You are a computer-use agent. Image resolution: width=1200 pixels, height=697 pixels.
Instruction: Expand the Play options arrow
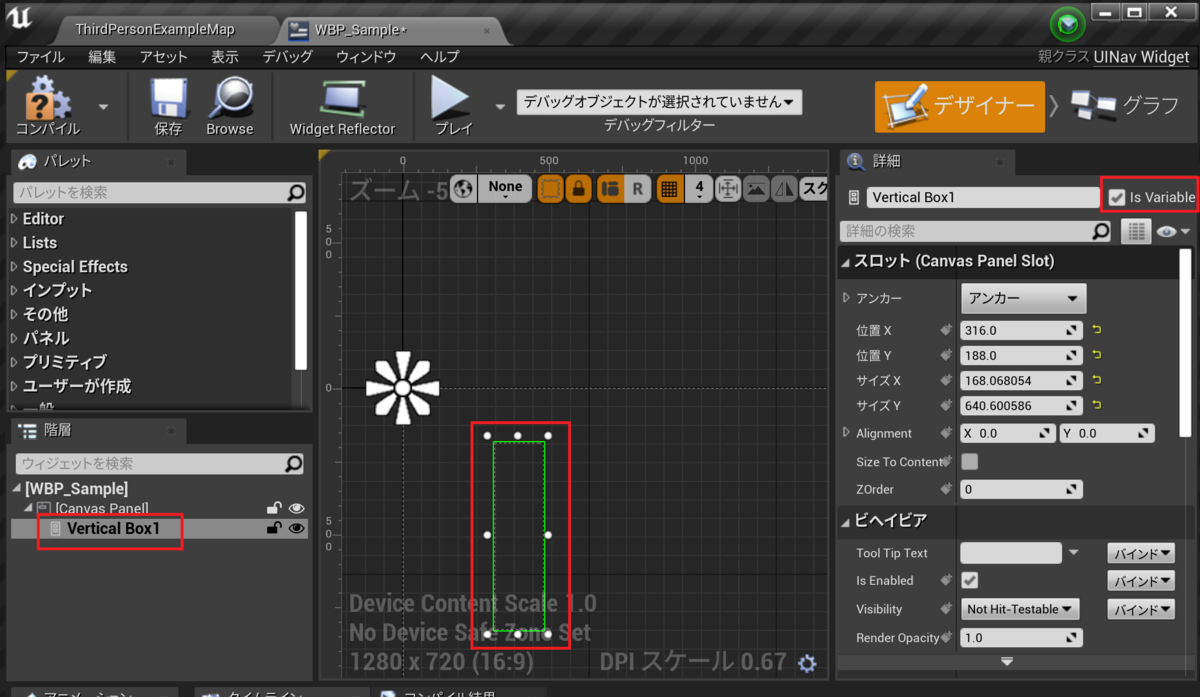(500, 105)
